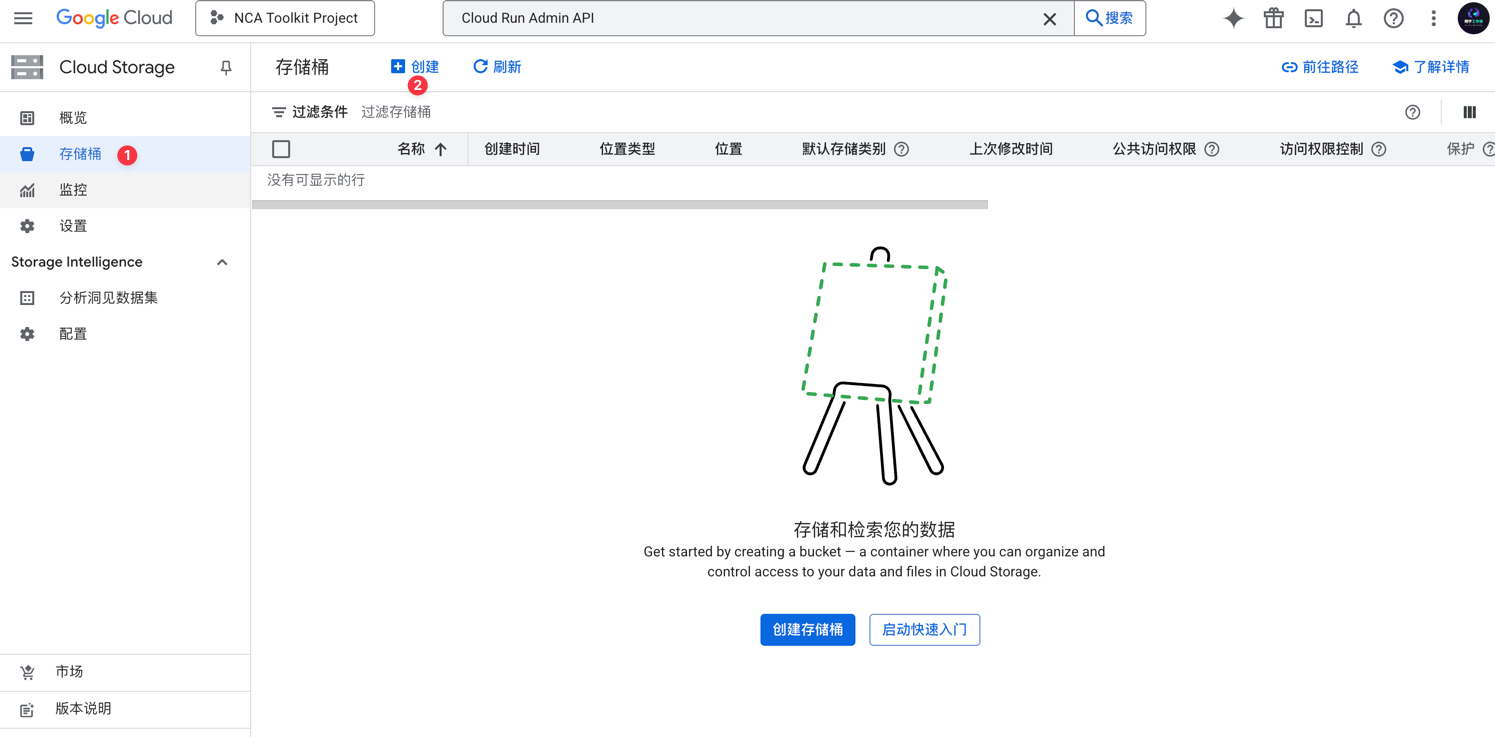Click the gift offers icon in the top bar
Screen dimensions: 1495x737
tap(1273, 17)
